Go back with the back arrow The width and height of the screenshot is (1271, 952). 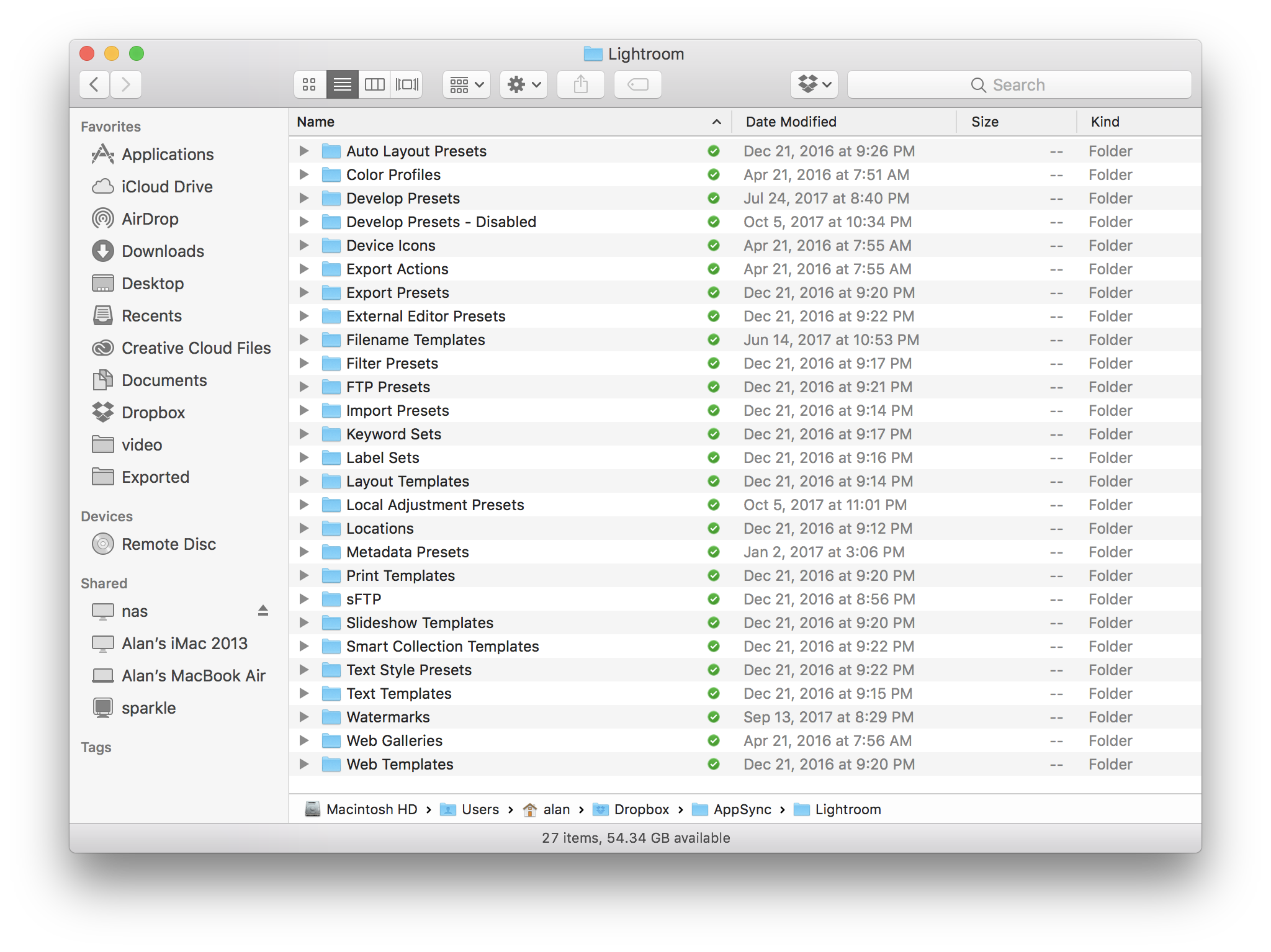coord(94,84)
